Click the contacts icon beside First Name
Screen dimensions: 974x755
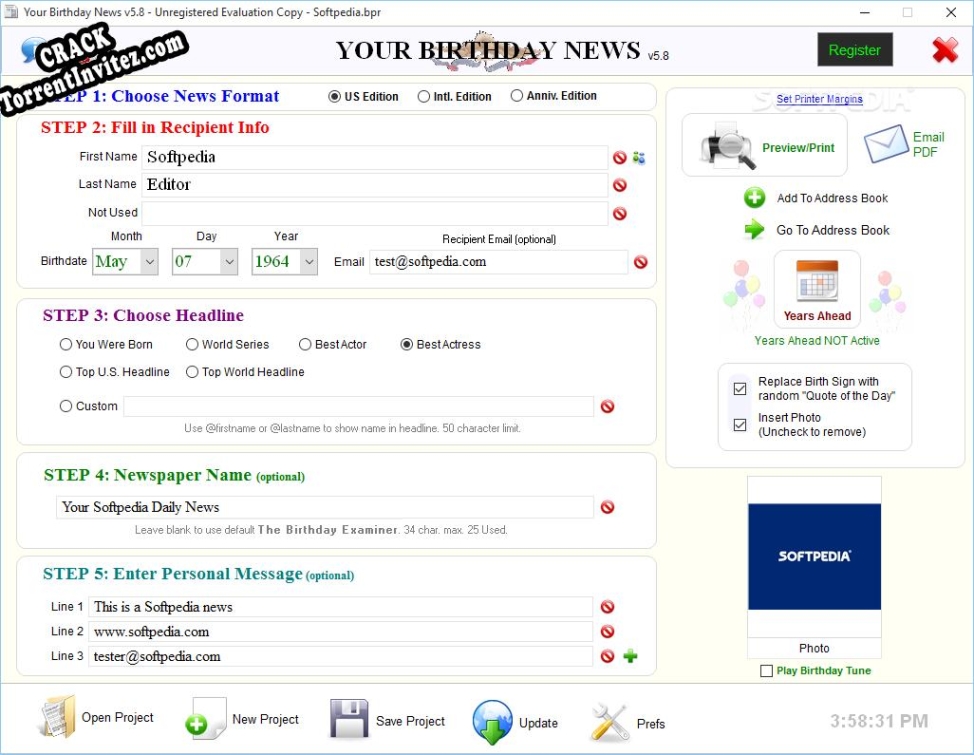[x=638, y=157]
